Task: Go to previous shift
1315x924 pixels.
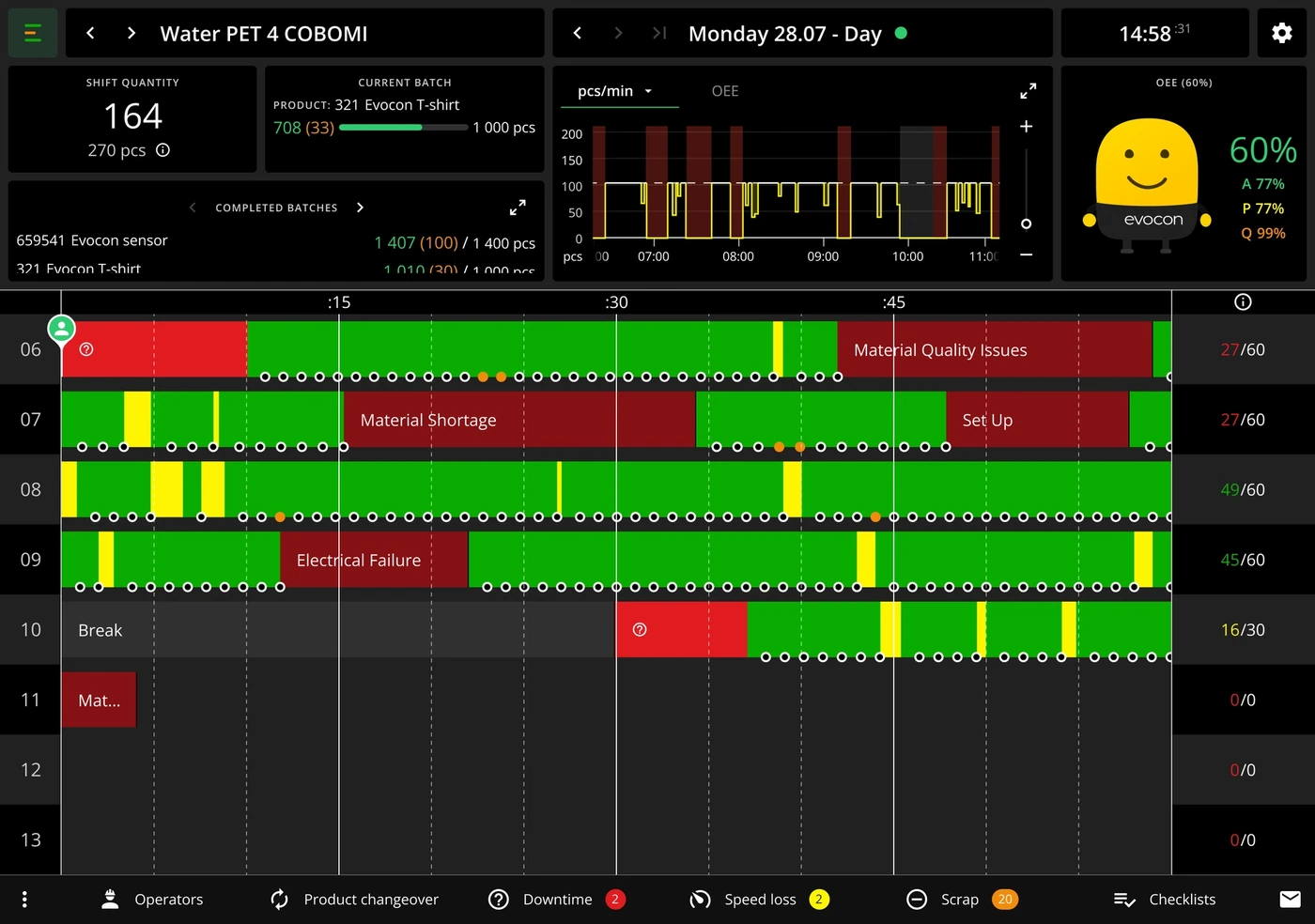Action: tap(578, 34)
